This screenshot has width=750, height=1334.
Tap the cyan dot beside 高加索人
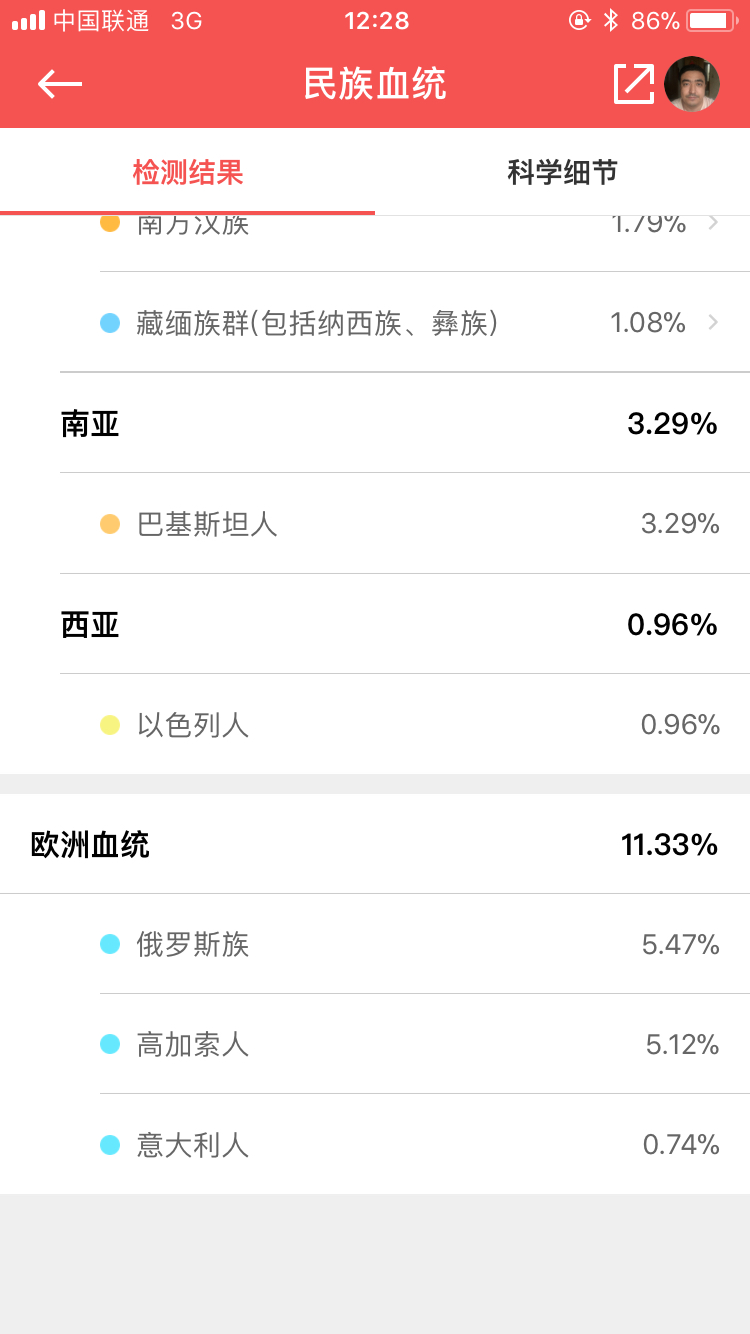110,1044
